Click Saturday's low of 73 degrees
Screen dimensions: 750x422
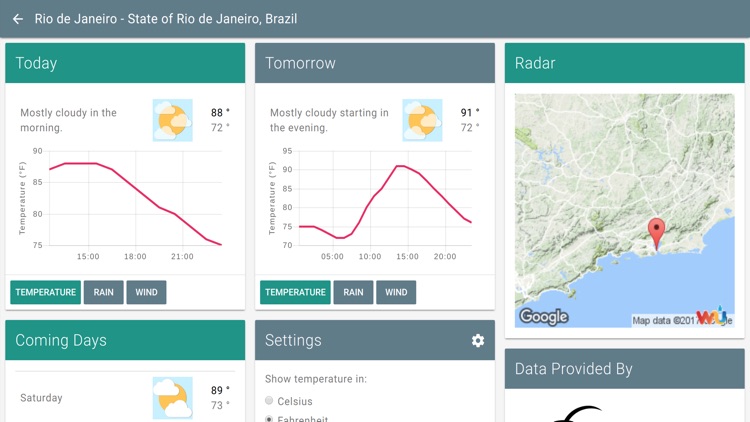pyautogui.click(x=220, y=405)
